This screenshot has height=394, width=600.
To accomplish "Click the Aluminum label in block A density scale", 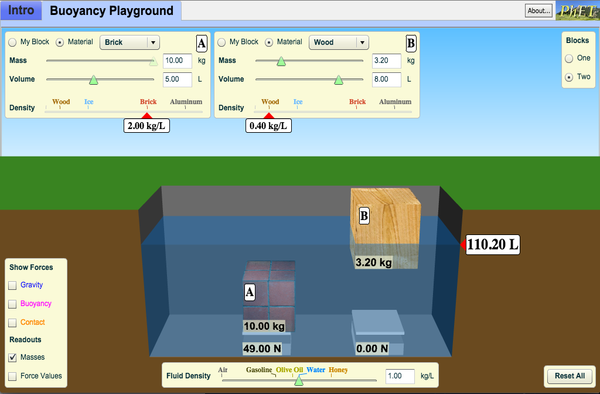I will click(186, 102).
